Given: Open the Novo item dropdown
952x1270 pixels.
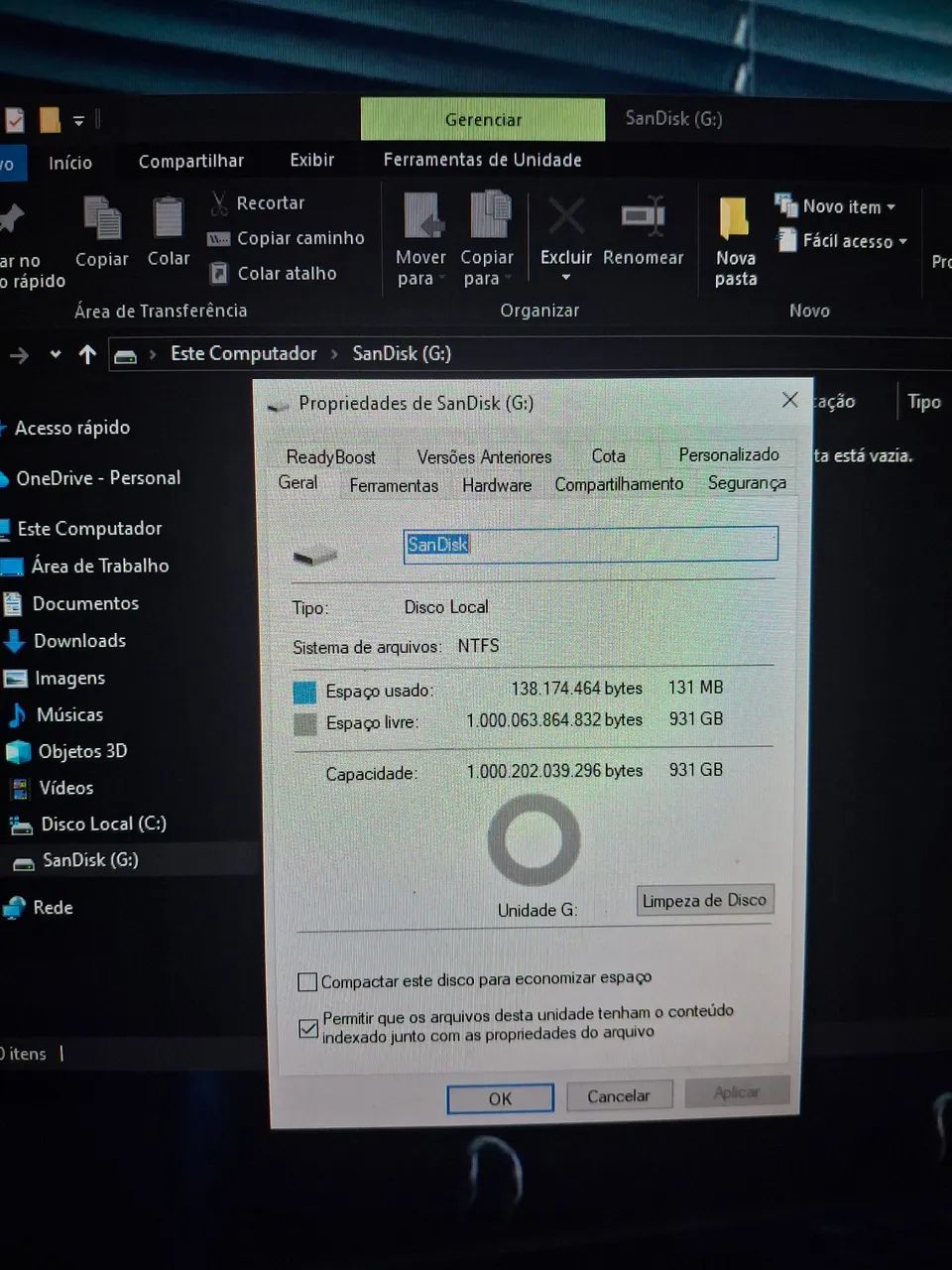Looking at the screenshot, I should 835,206.
